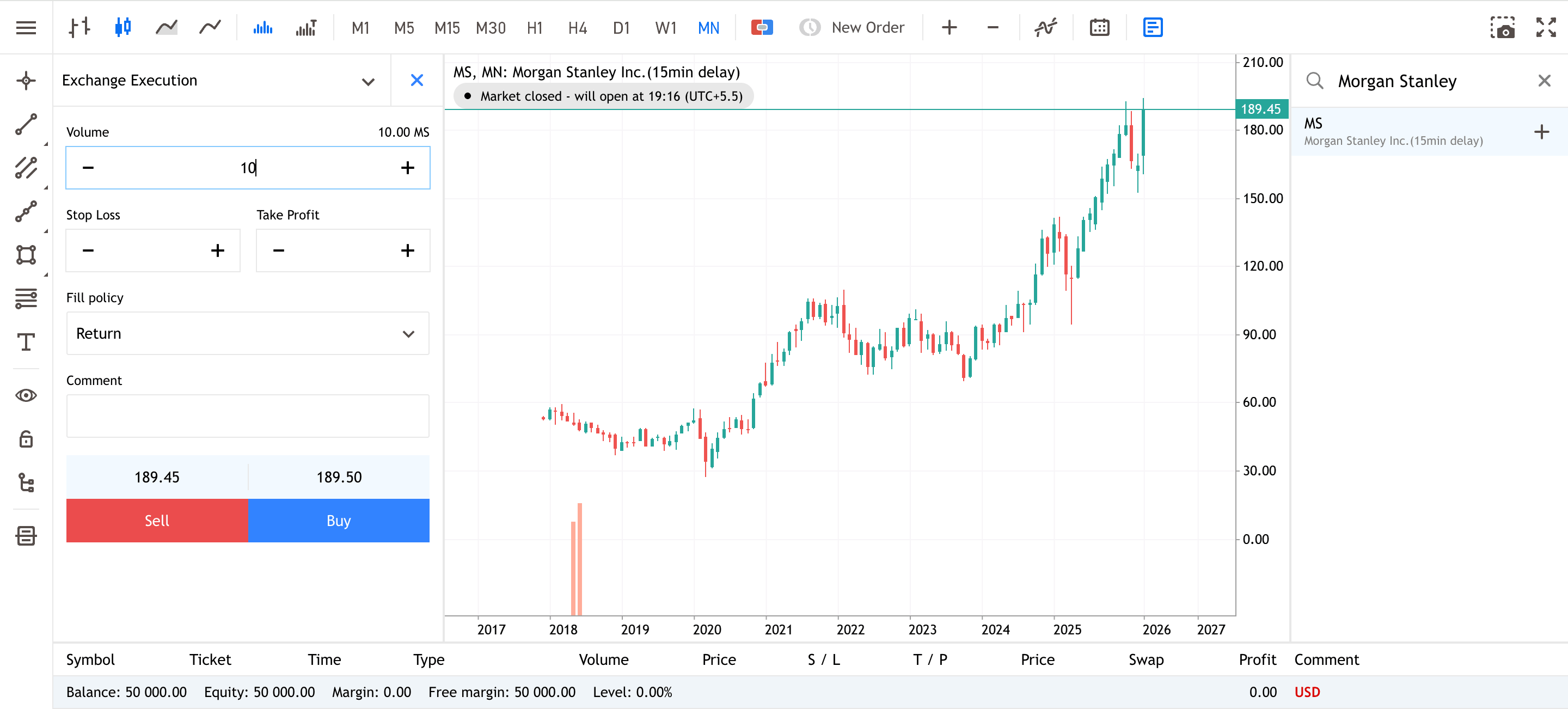Open the indicators list from the toolbar

(x=1046, y=27)
